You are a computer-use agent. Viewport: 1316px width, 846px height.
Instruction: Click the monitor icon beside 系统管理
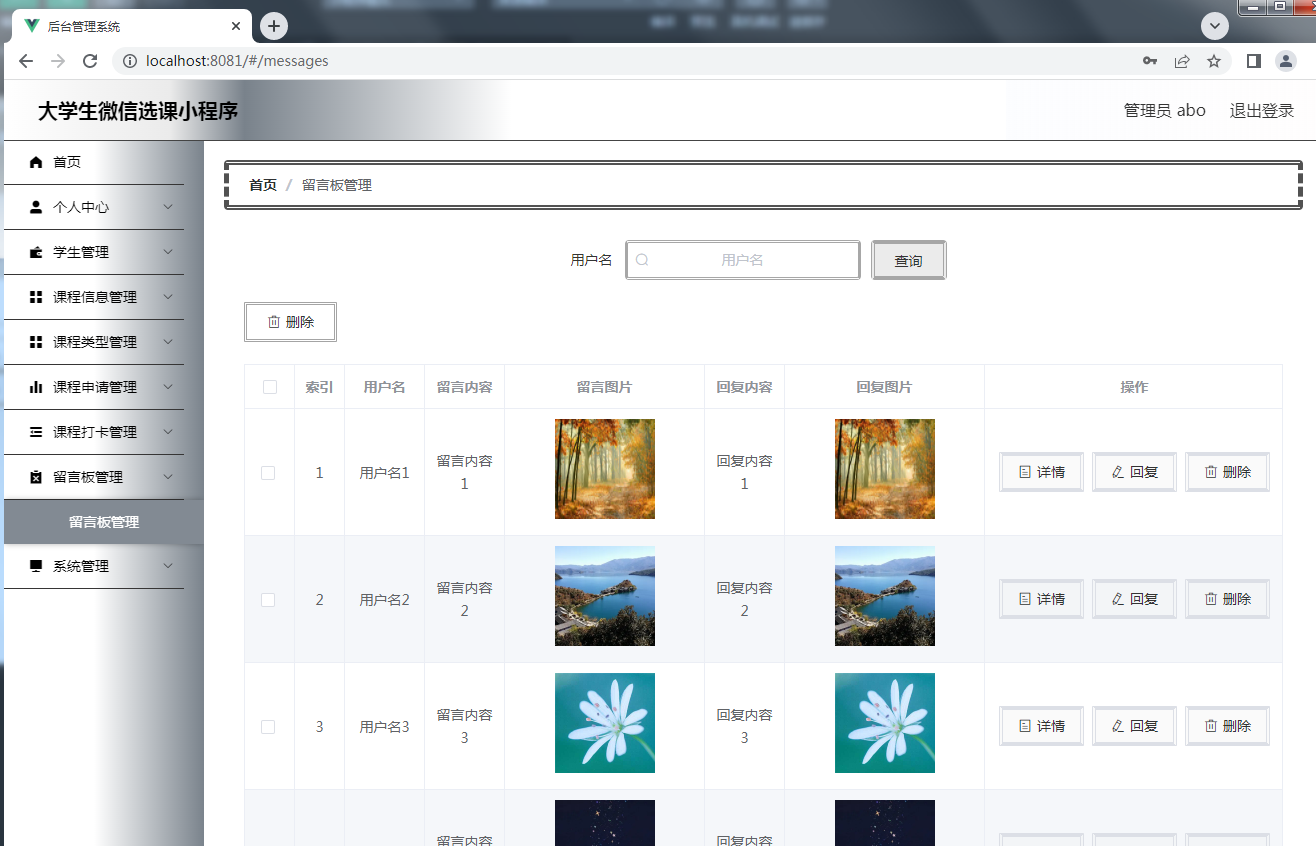click(36, 566)
